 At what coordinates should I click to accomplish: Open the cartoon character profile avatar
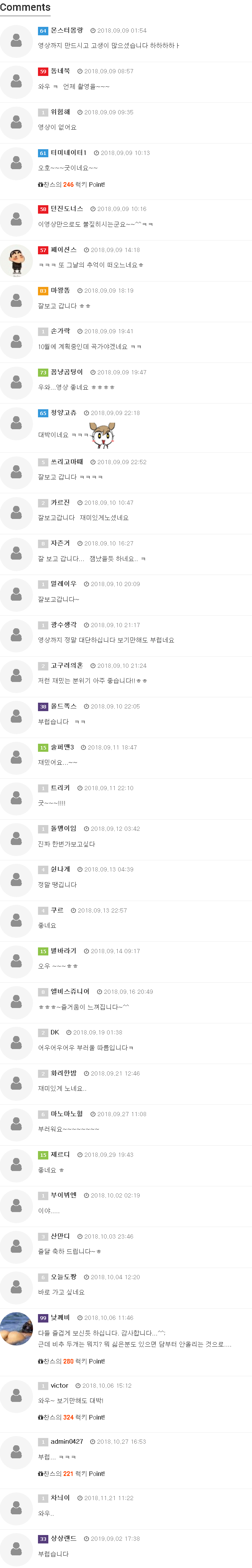coord(16,260)
